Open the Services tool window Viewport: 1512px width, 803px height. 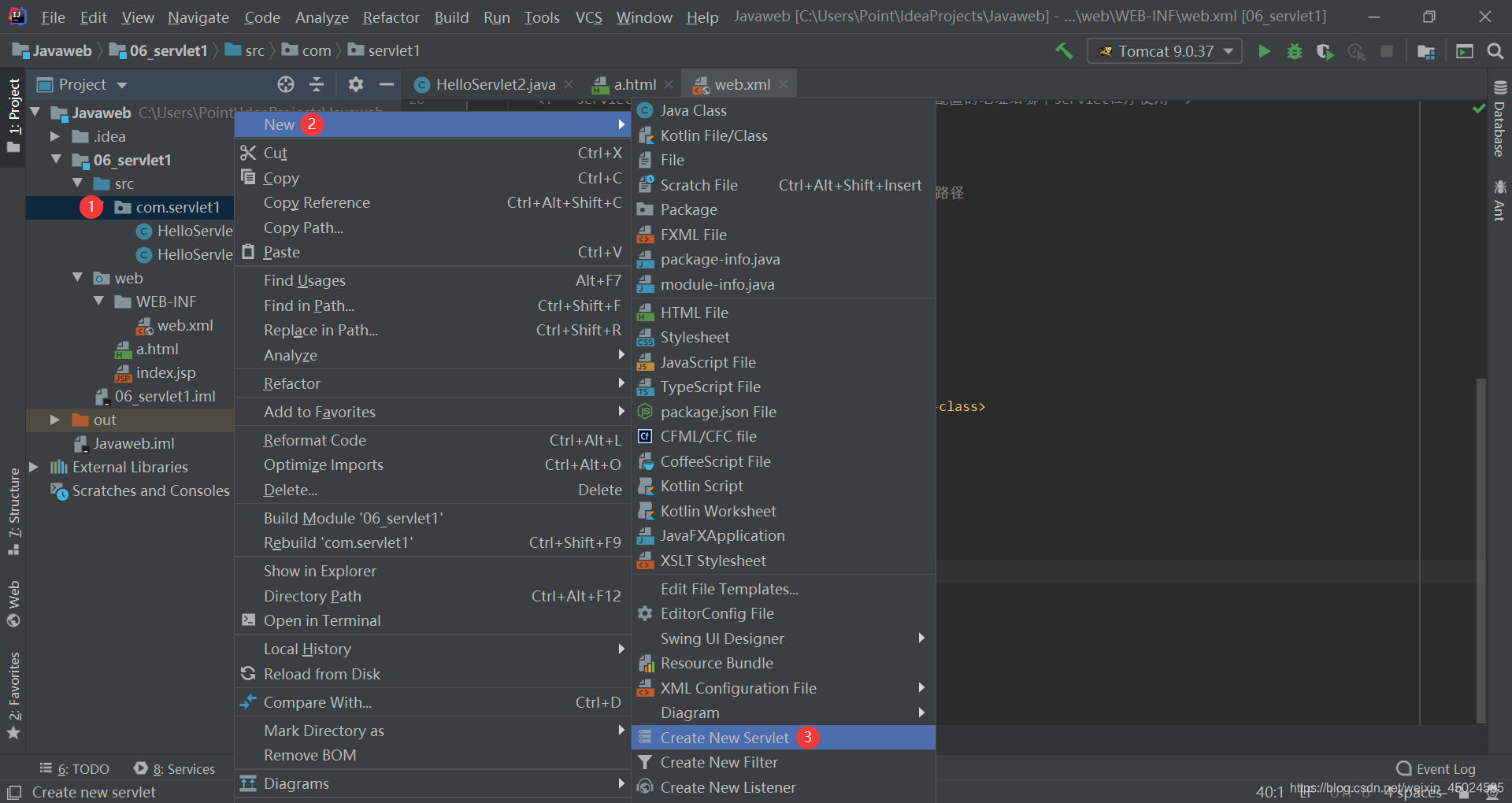[x=175, y=769]
